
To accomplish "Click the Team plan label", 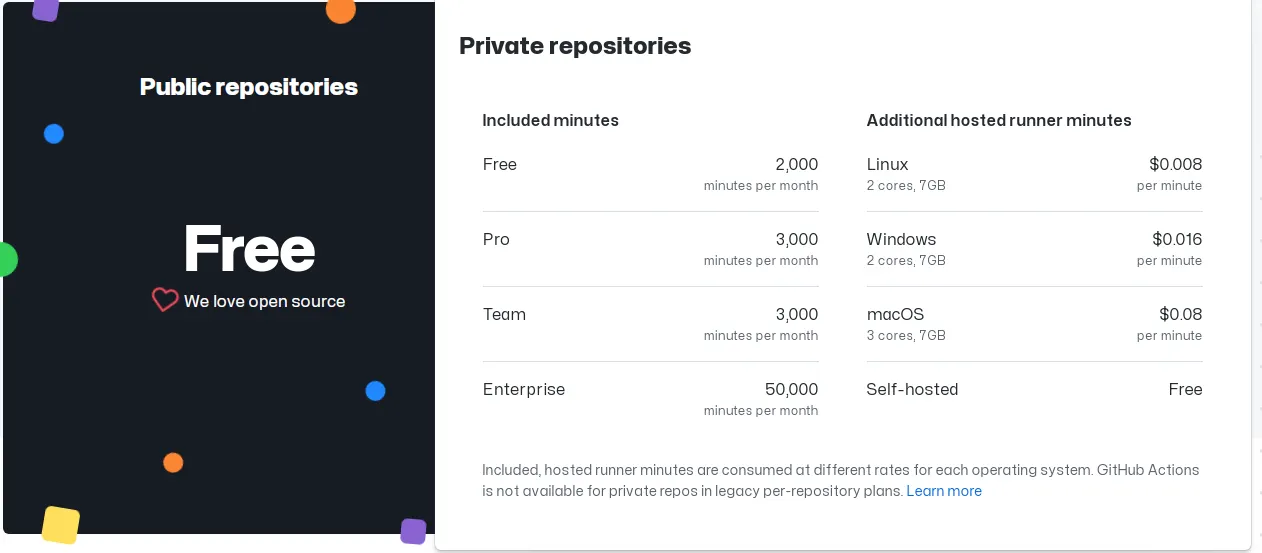I will [504, 314].
